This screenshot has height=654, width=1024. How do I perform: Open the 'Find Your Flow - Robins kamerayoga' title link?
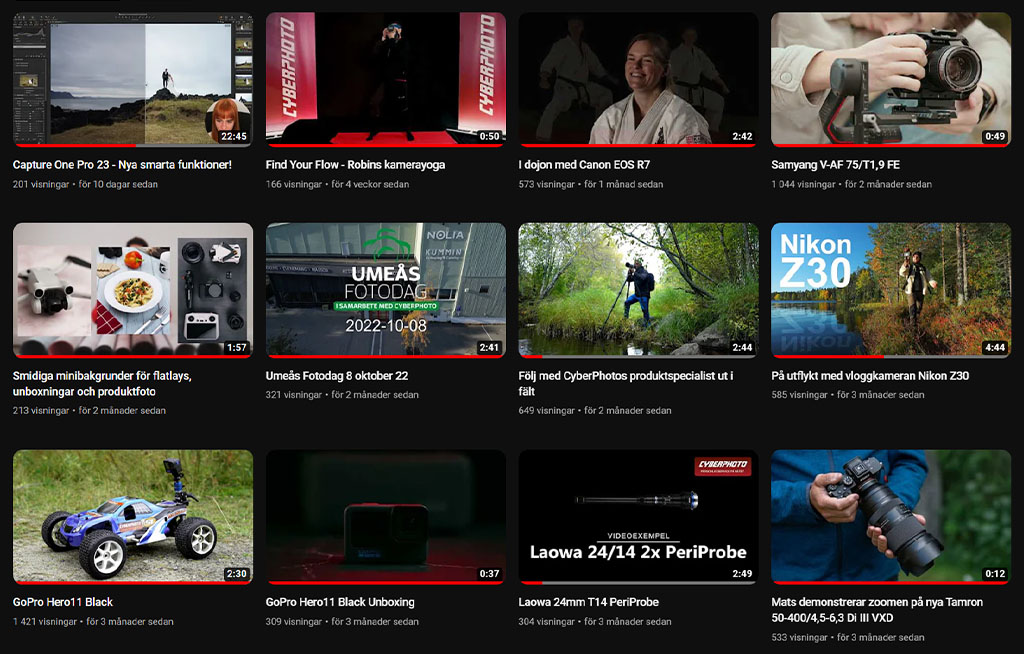coord(355,165)
